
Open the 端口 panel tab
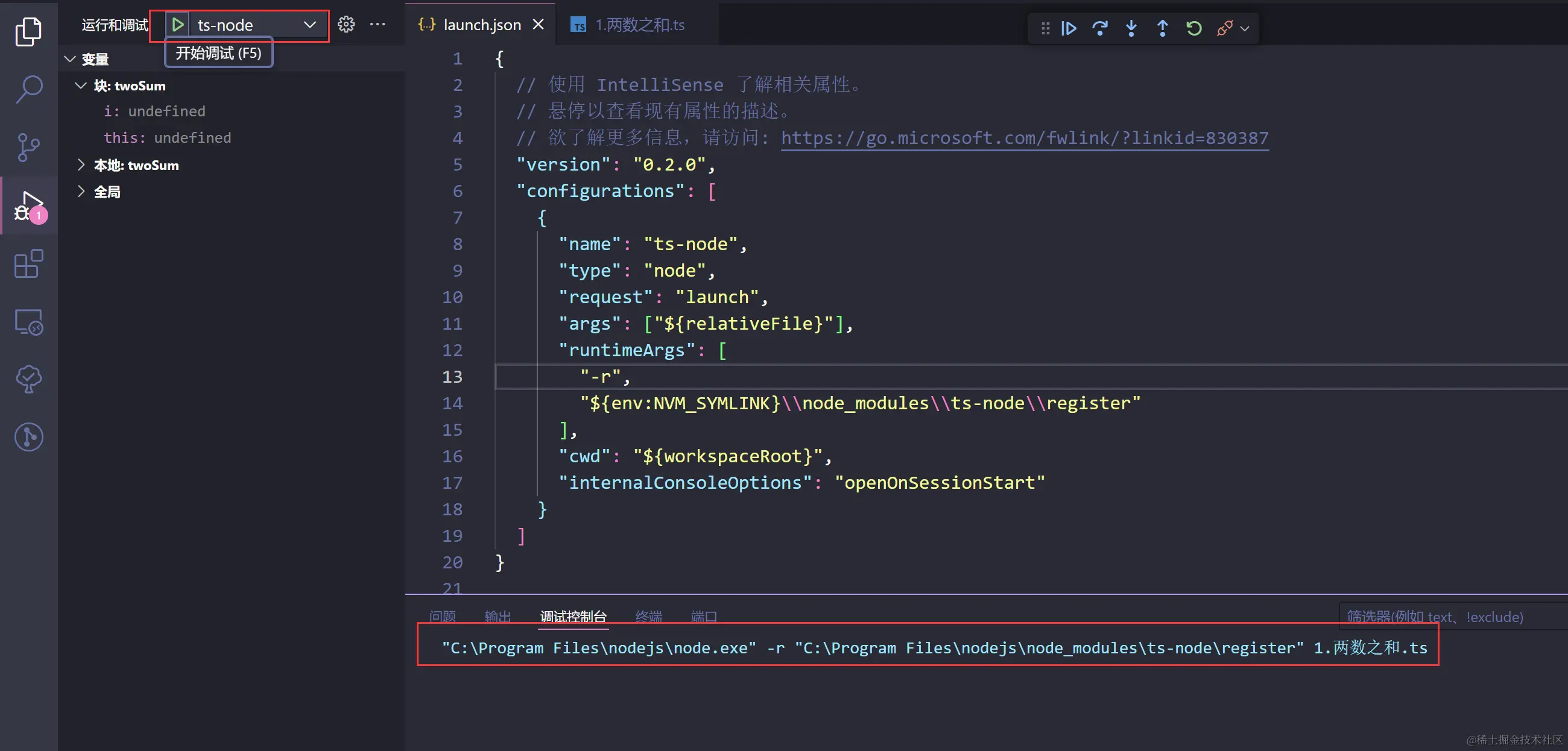click(x=704, y=616)
